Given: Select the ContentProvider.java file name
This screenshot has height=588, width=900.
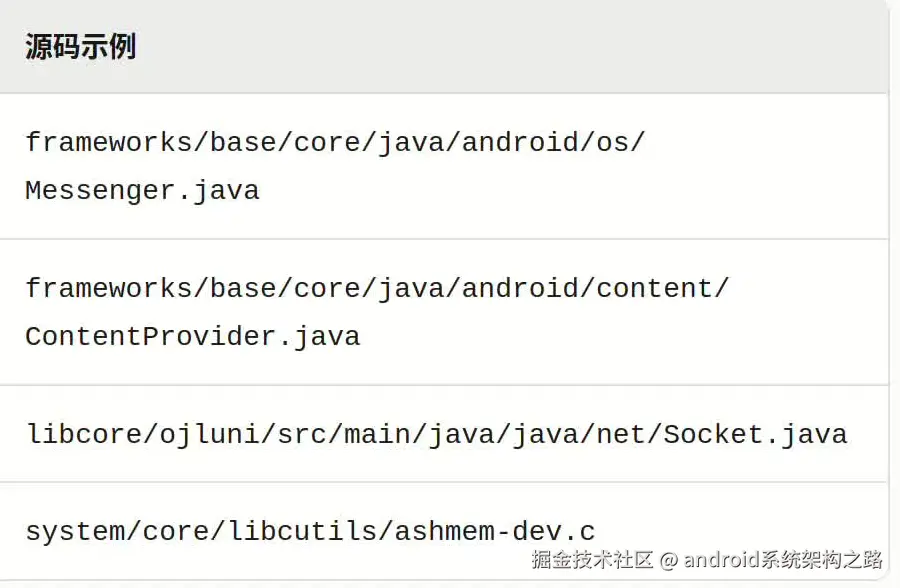Looking at the screenshot, I should point(192,336).
